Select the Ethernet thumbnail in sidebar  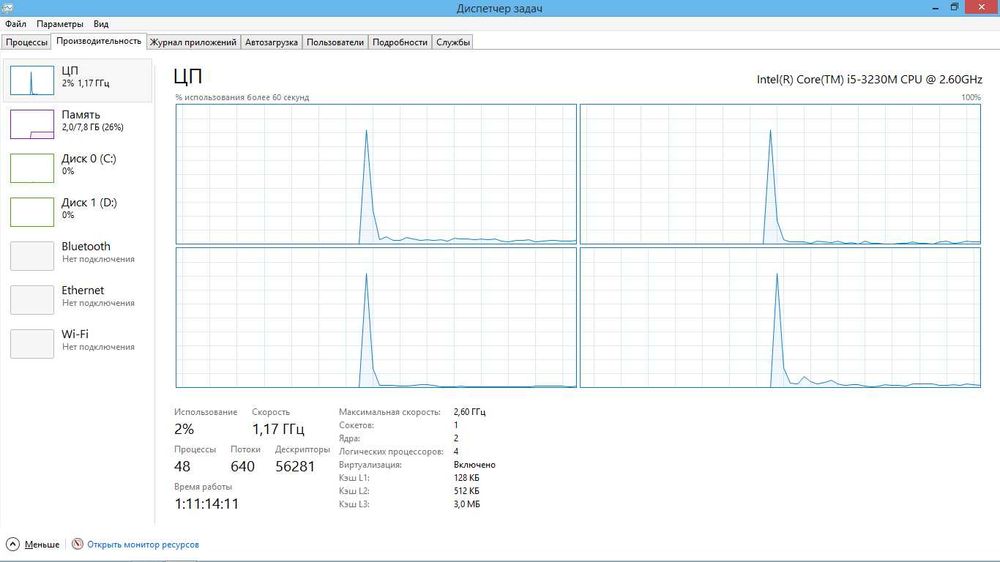32,300
